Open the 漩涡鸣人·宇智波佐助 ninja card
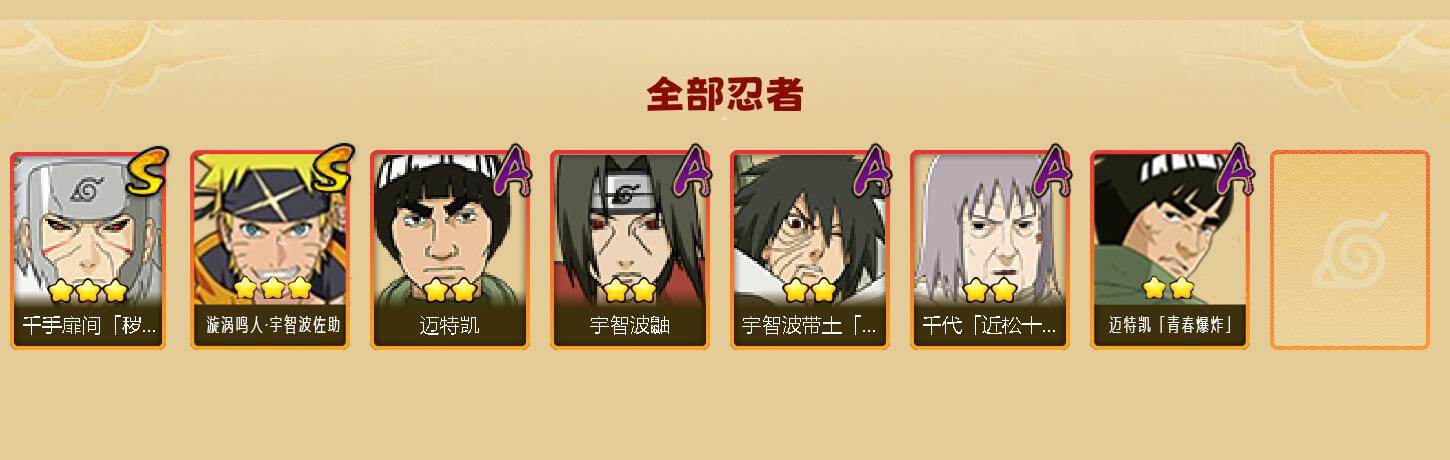 pos(269,250)
